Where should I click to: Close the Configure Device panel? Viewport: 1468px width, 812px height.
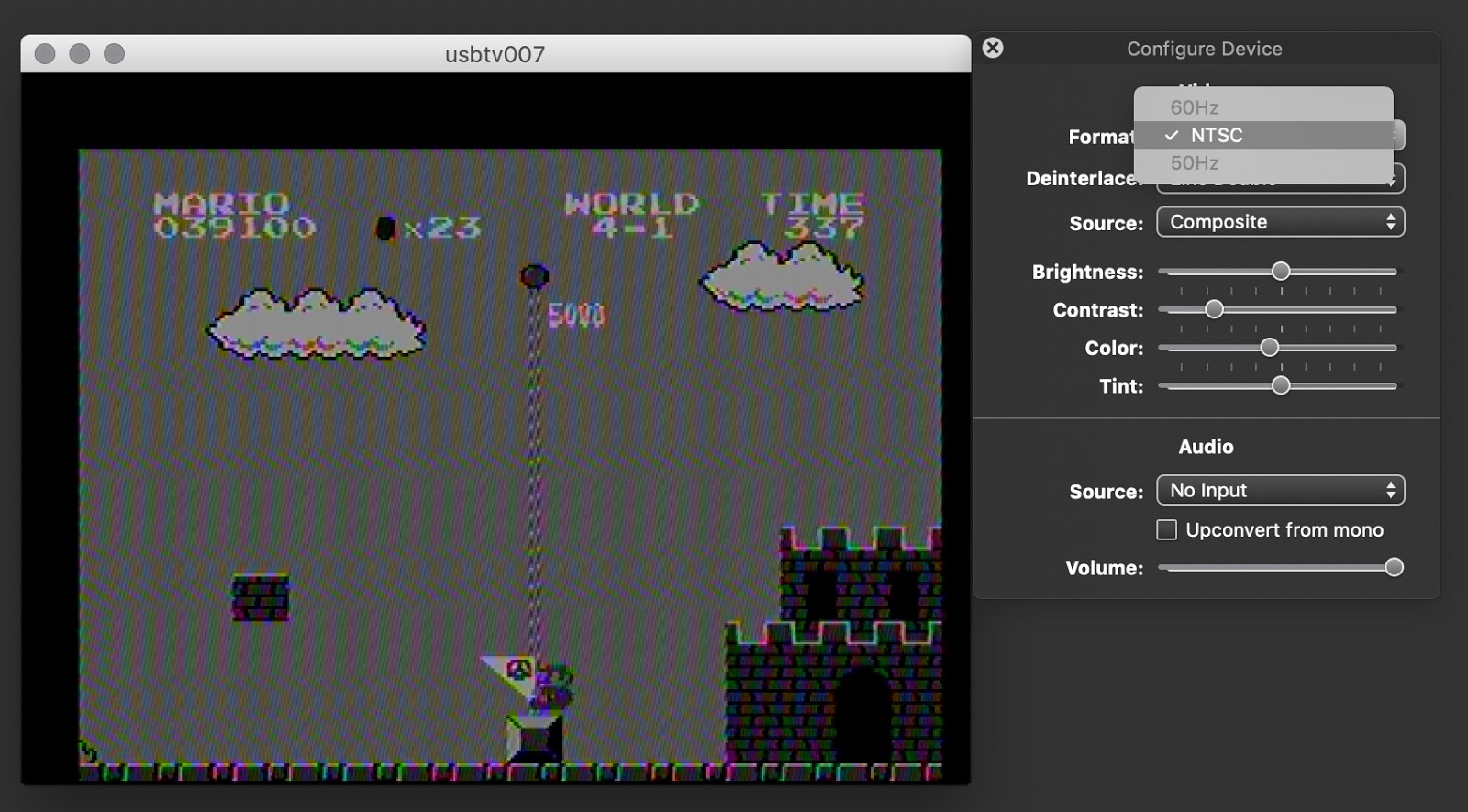pyautogui.click(x=993, y=48)
